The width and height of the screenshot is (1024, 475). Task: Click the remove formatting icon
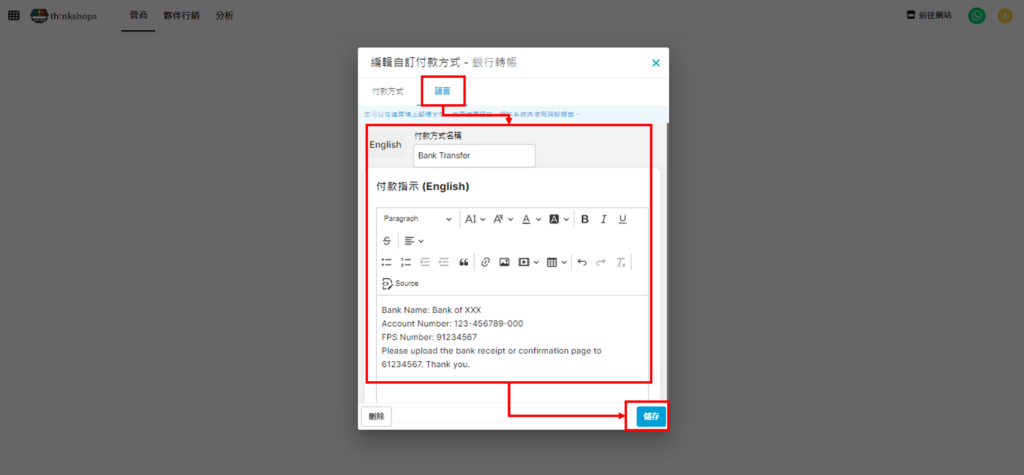[x=620, y=262]
